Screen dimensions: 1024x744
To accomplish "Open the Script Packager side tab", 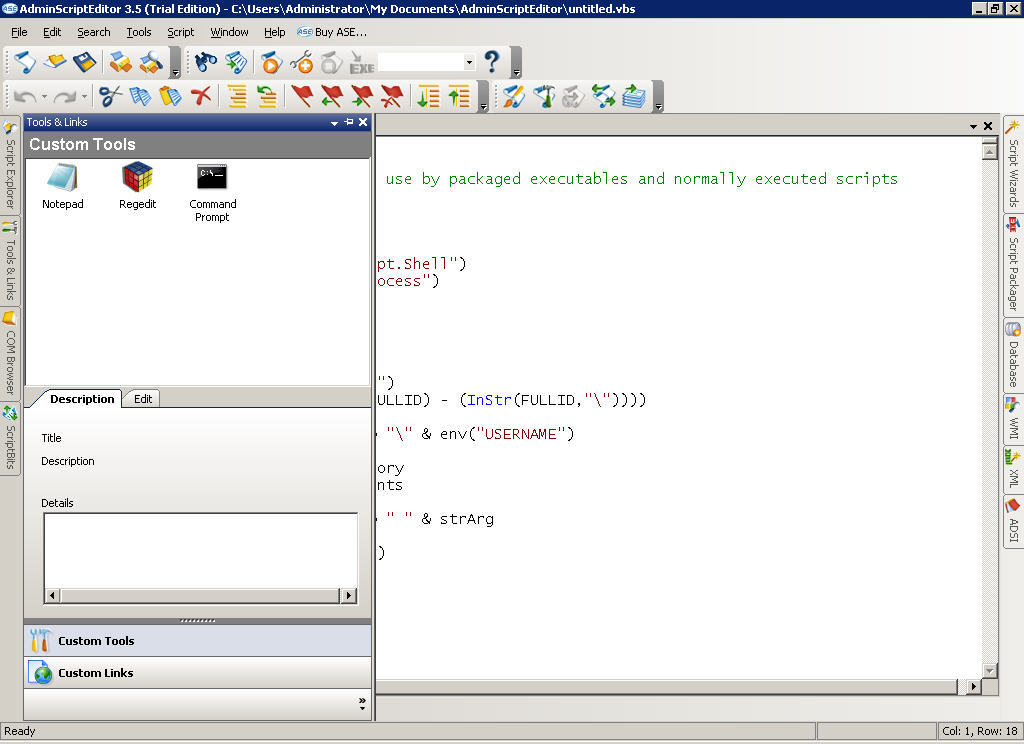I will click(1014, 266).
